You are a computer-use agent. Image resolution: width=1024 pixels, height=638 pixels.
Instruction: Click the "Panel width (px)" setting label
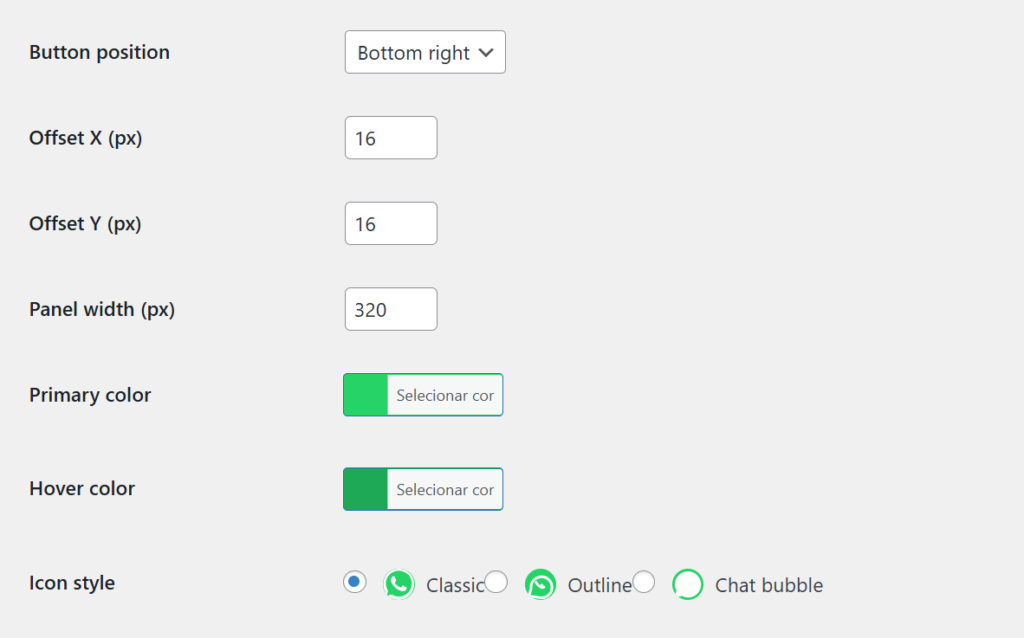tap(102, 310)
